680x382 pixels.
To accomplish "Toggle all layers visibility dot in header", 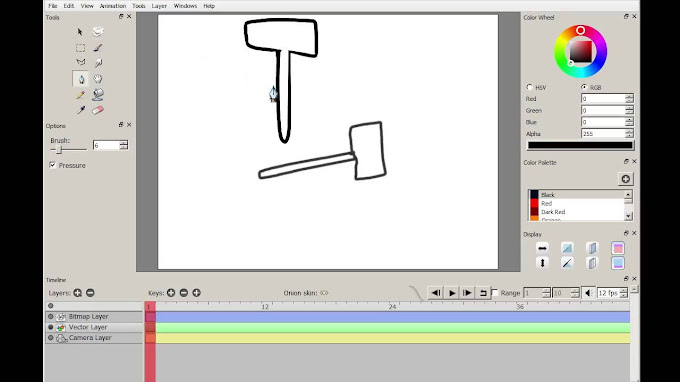I will tap(51, 306).
